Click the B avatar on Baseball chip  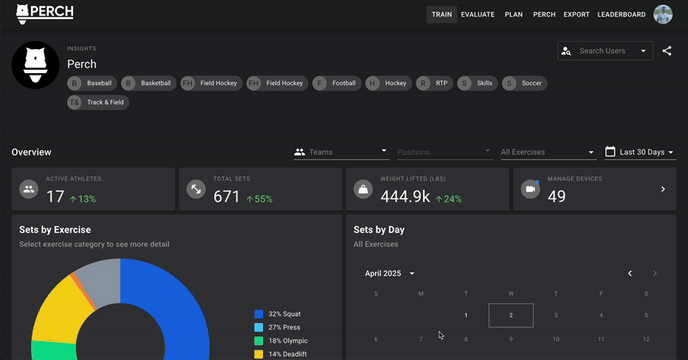[75, 83]
